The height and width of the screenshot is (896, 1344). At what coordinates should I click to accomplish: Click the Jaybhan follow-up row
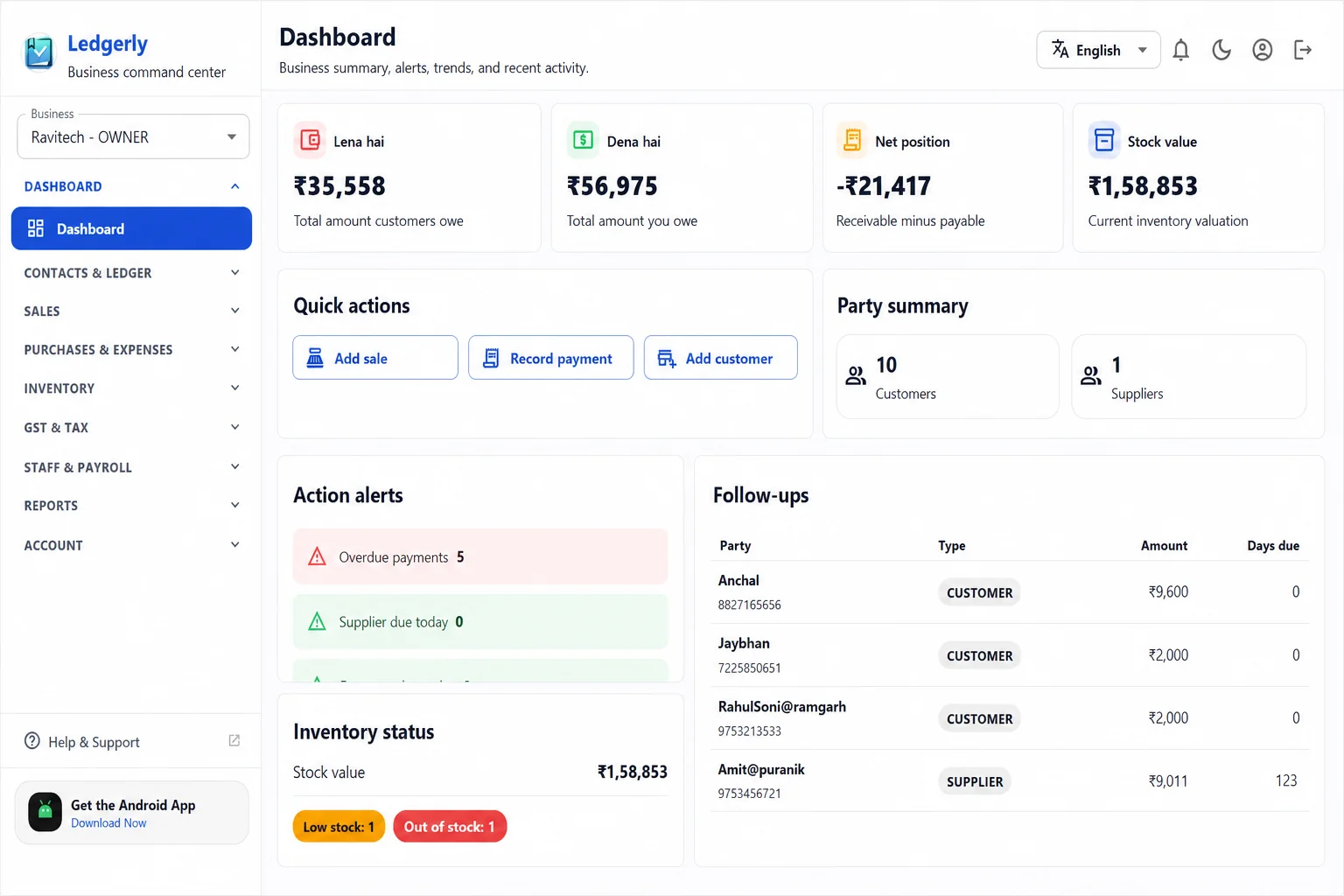tap(1010, 655)
